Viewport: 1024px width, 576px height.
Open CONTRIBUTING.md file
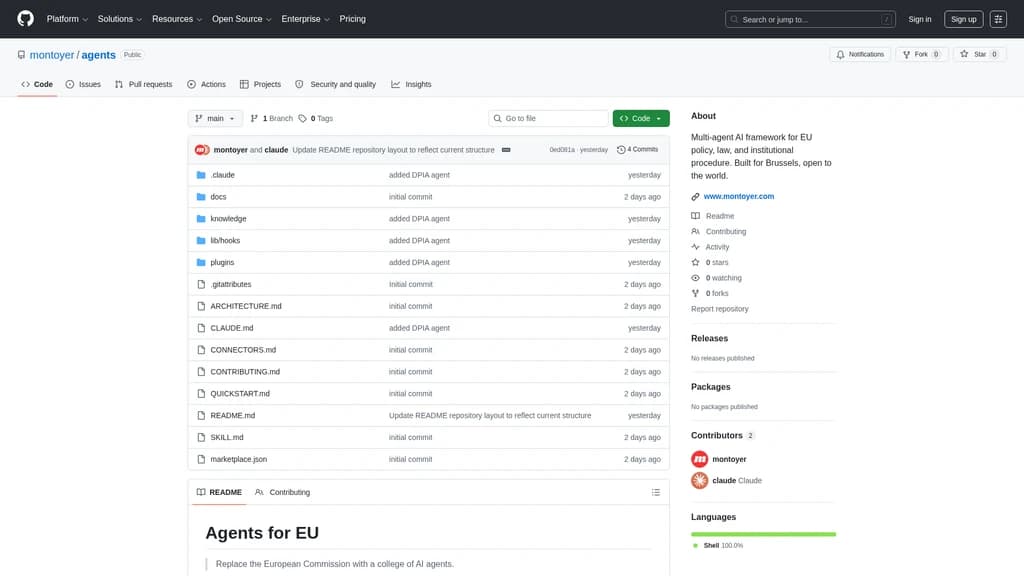[245, 372]
